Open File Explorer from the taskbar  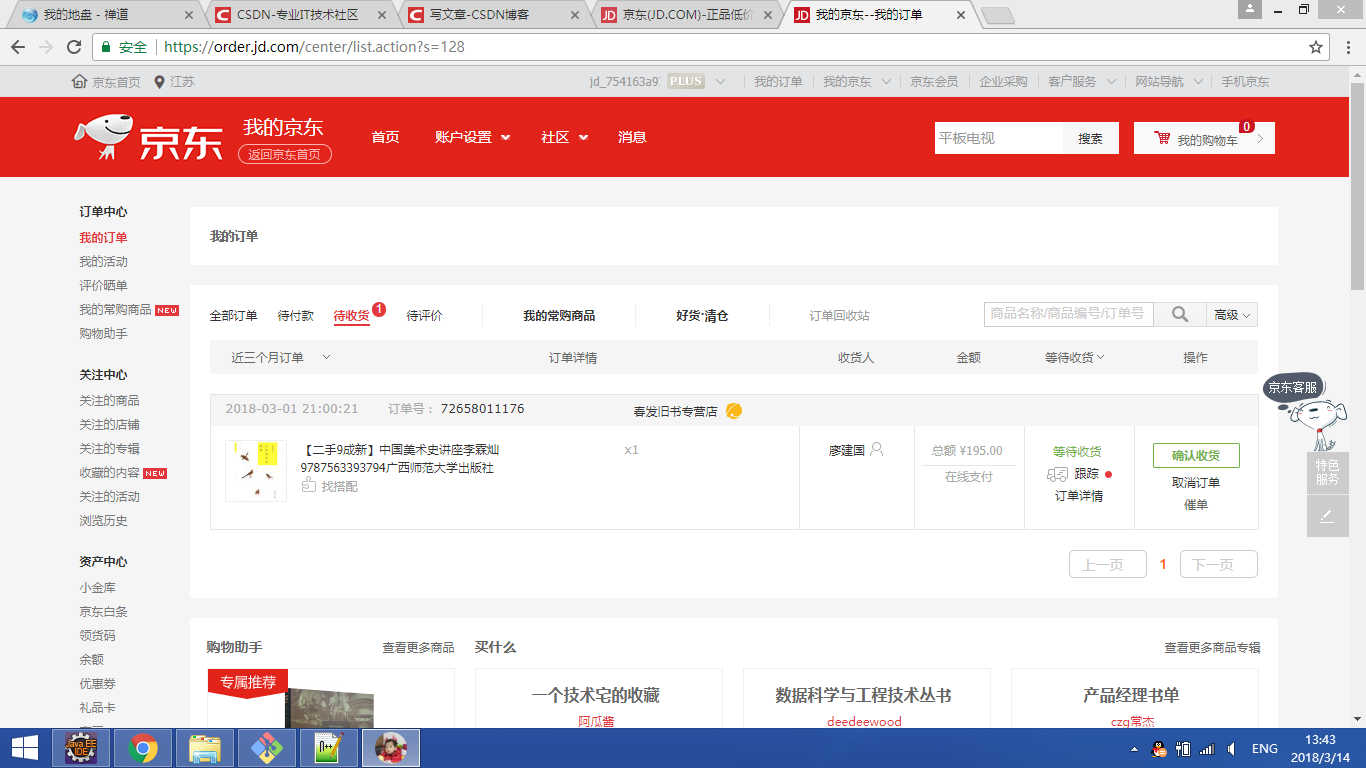coord(205,748)
